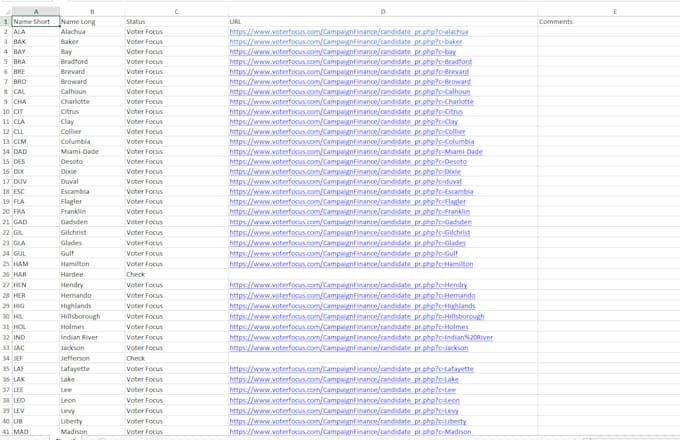Select Voter Focus status for Bay
This screenshot has width=680, height=440.
point(177,52)
